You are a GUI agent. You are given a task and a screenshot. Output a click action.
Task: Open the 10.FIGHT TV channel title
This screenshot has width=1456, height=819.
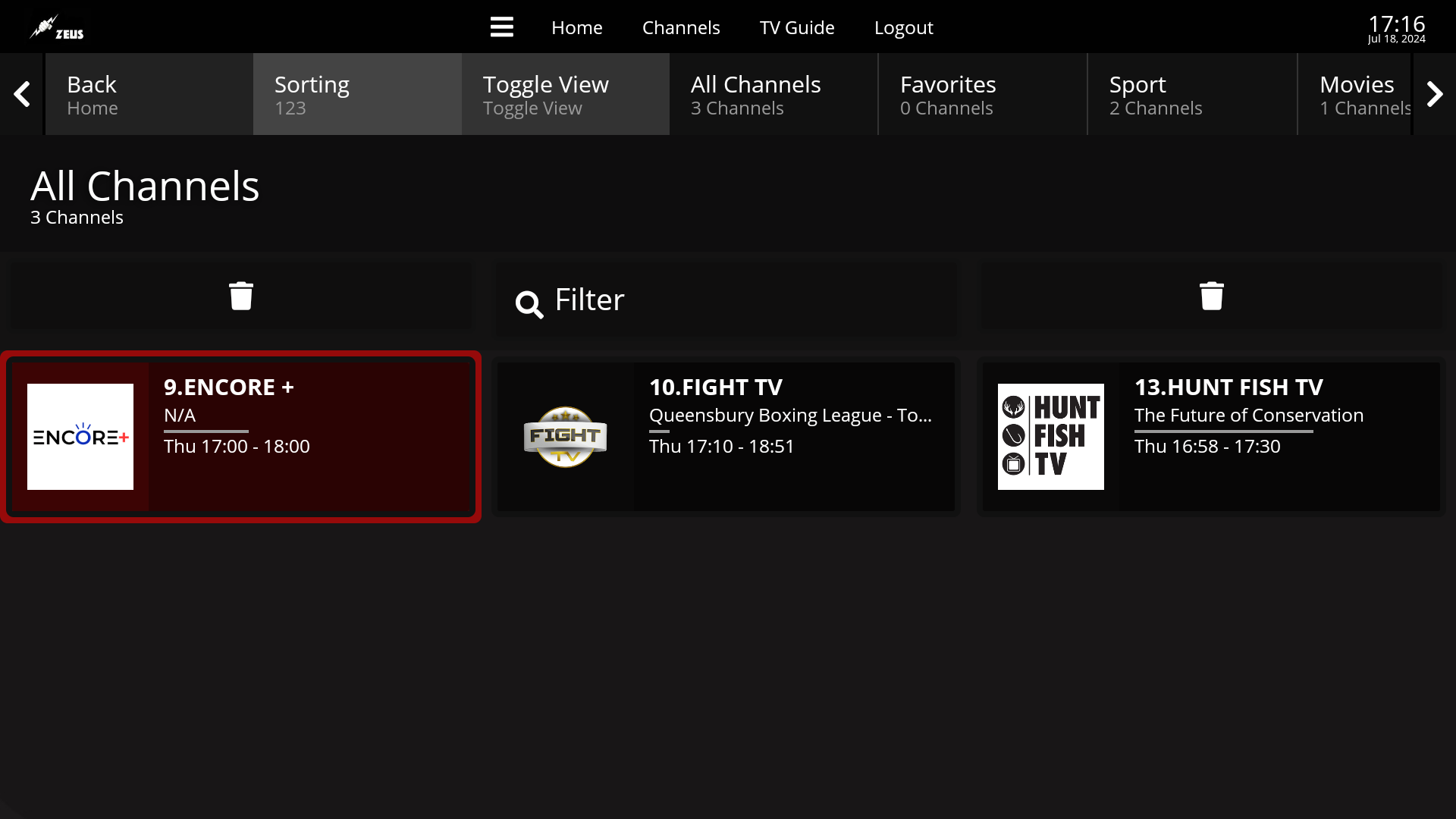(715, 387)
